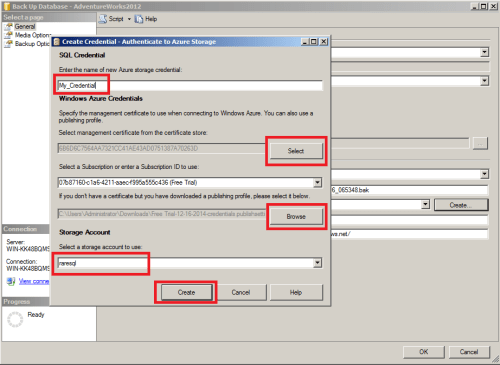Click the URL field ending in .net/
The image size is (500, 365).
point(409,234)
